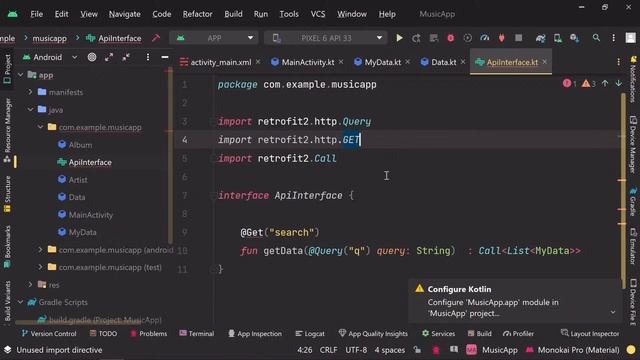
Task: Go to previous highlighted error arrow
Action: pos(605,83)
